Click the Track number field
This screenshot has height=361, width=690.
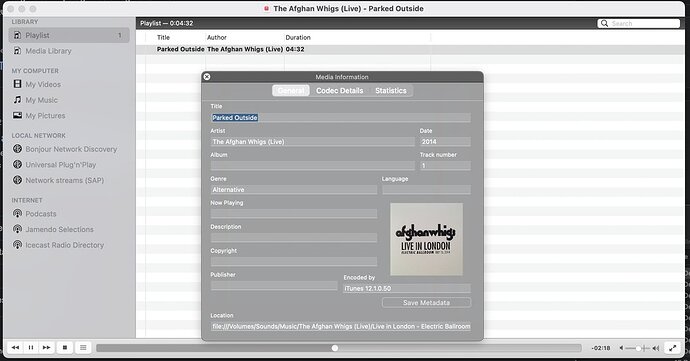pyautogui.click(x=445, y=166)
